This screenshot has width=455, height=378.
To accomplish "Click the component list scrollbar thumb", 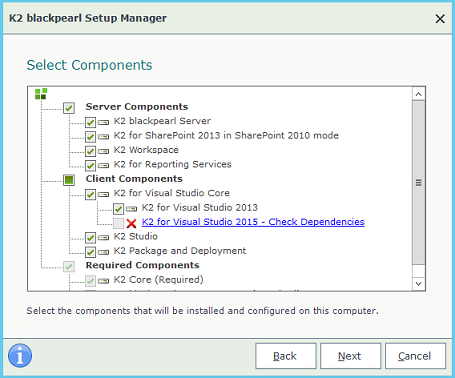I will tap(419, 183).
